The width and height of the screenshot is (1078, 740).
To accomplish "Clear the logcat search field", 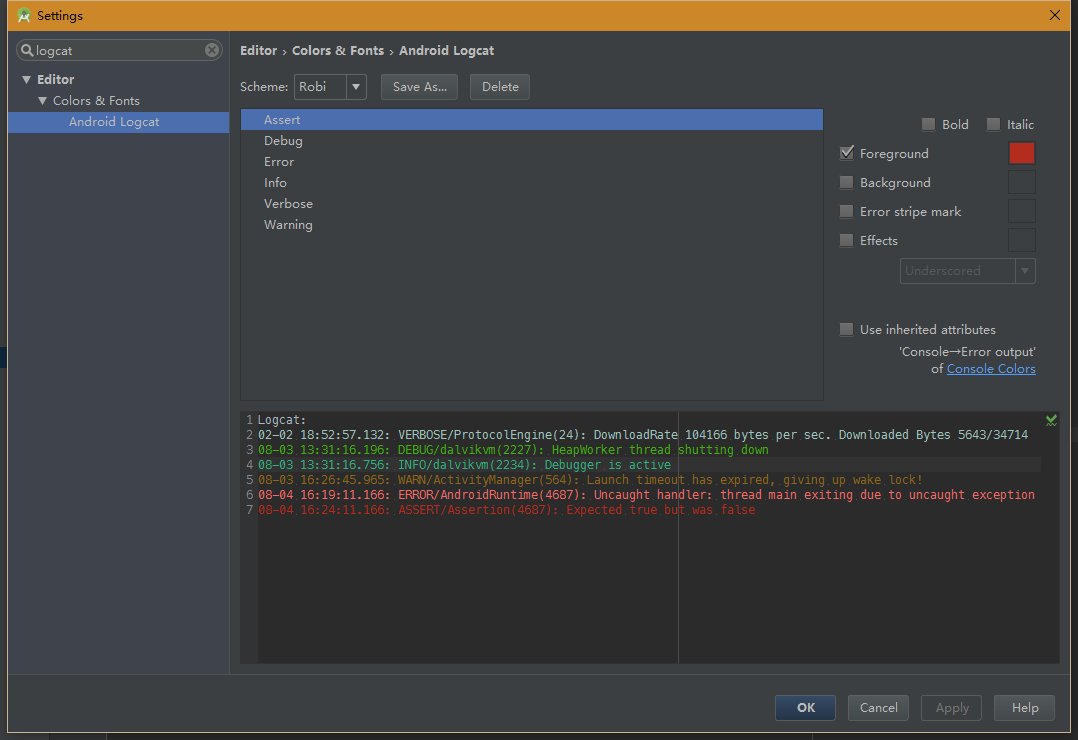I will click(212, 50).
